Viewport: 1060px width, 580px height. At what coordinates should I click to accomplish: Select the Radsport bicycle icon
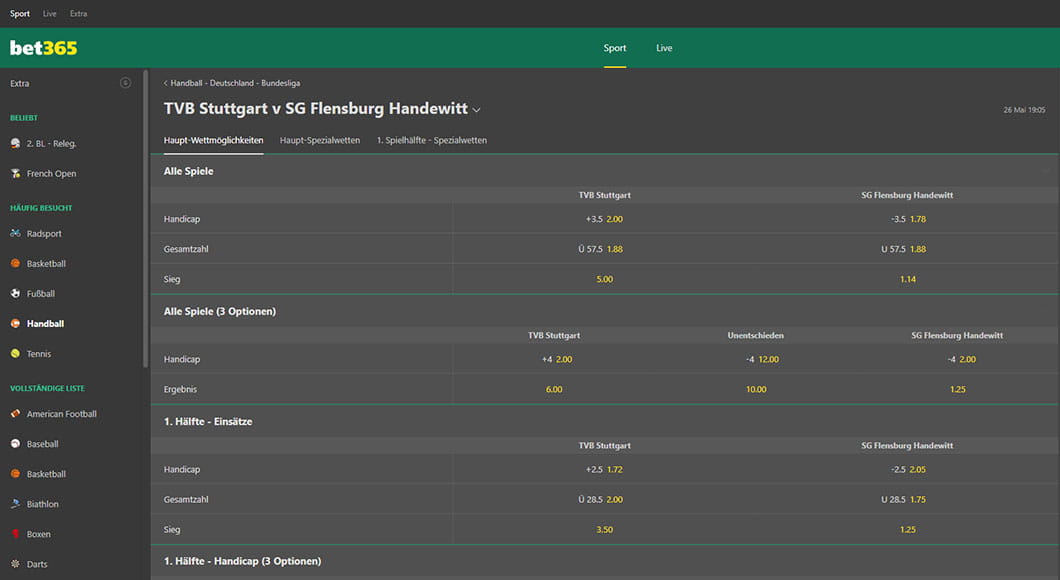tap(15, 233)
